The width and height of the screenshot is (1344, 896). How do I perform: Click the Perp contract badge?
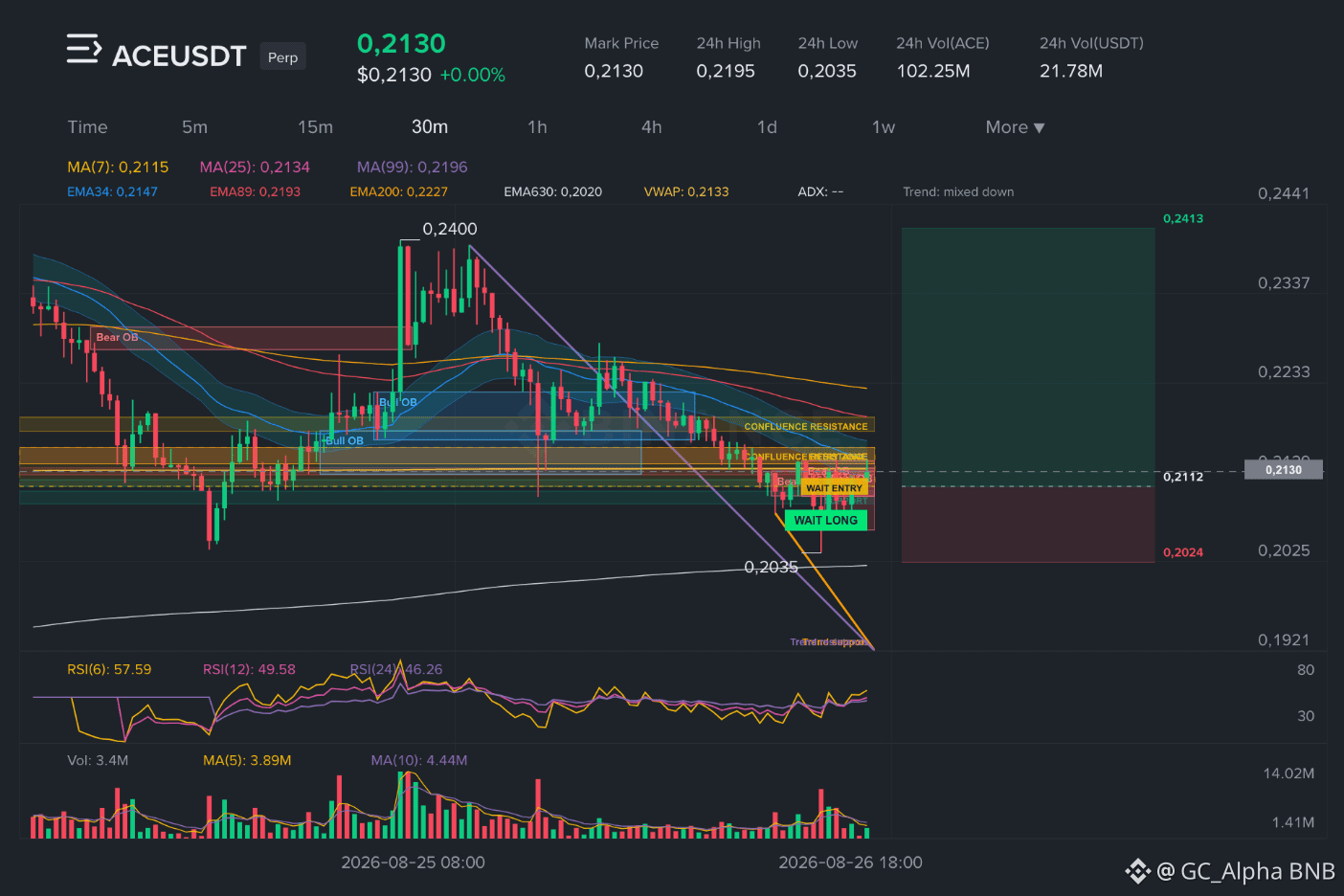click(x=282, y=57)
